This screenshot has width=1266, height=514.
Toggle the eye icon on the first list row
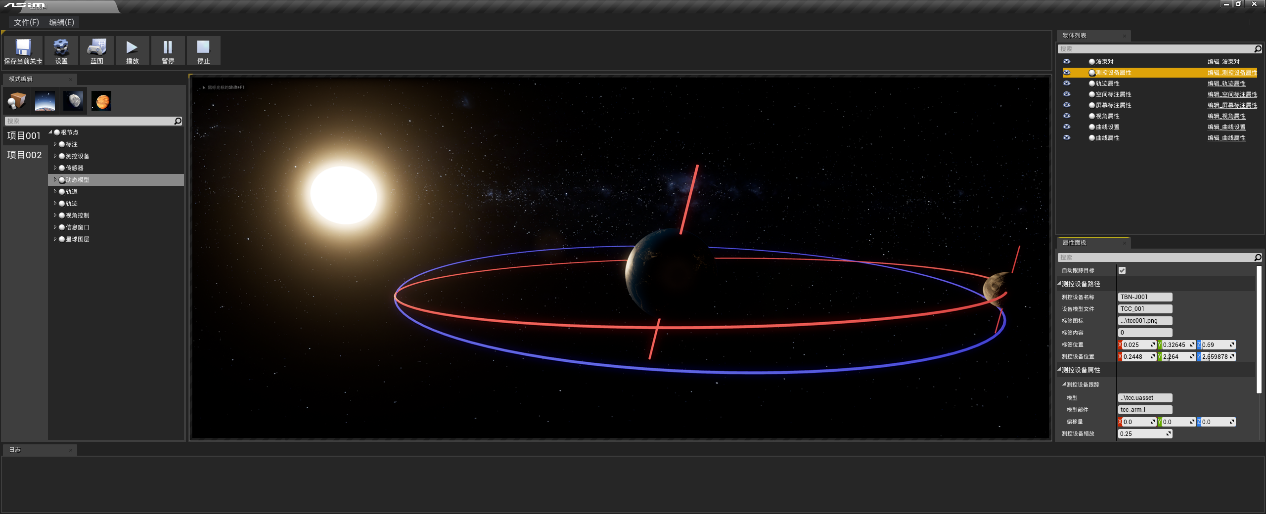[1067, 62]
